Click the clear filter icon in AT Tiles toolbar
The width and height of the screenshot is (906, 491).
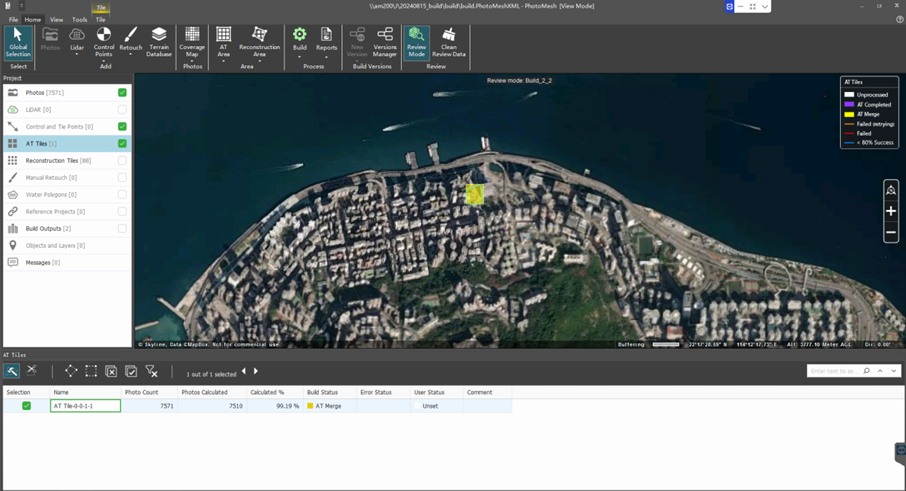click(152, 371)
